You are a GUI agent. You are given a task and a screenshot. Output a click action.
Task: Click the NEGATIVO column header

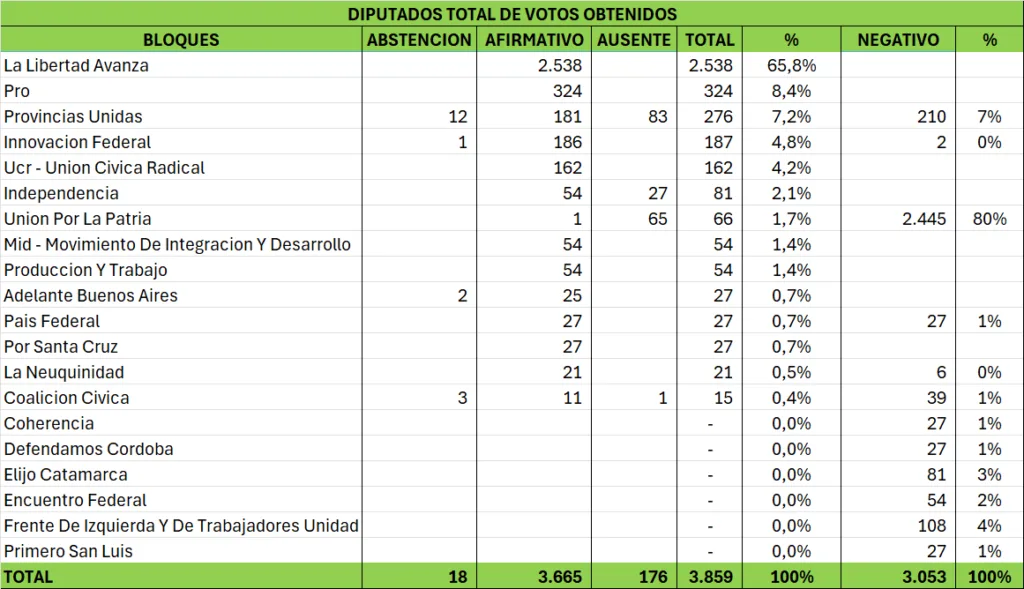pyautogui.click(x=898, y=40)
